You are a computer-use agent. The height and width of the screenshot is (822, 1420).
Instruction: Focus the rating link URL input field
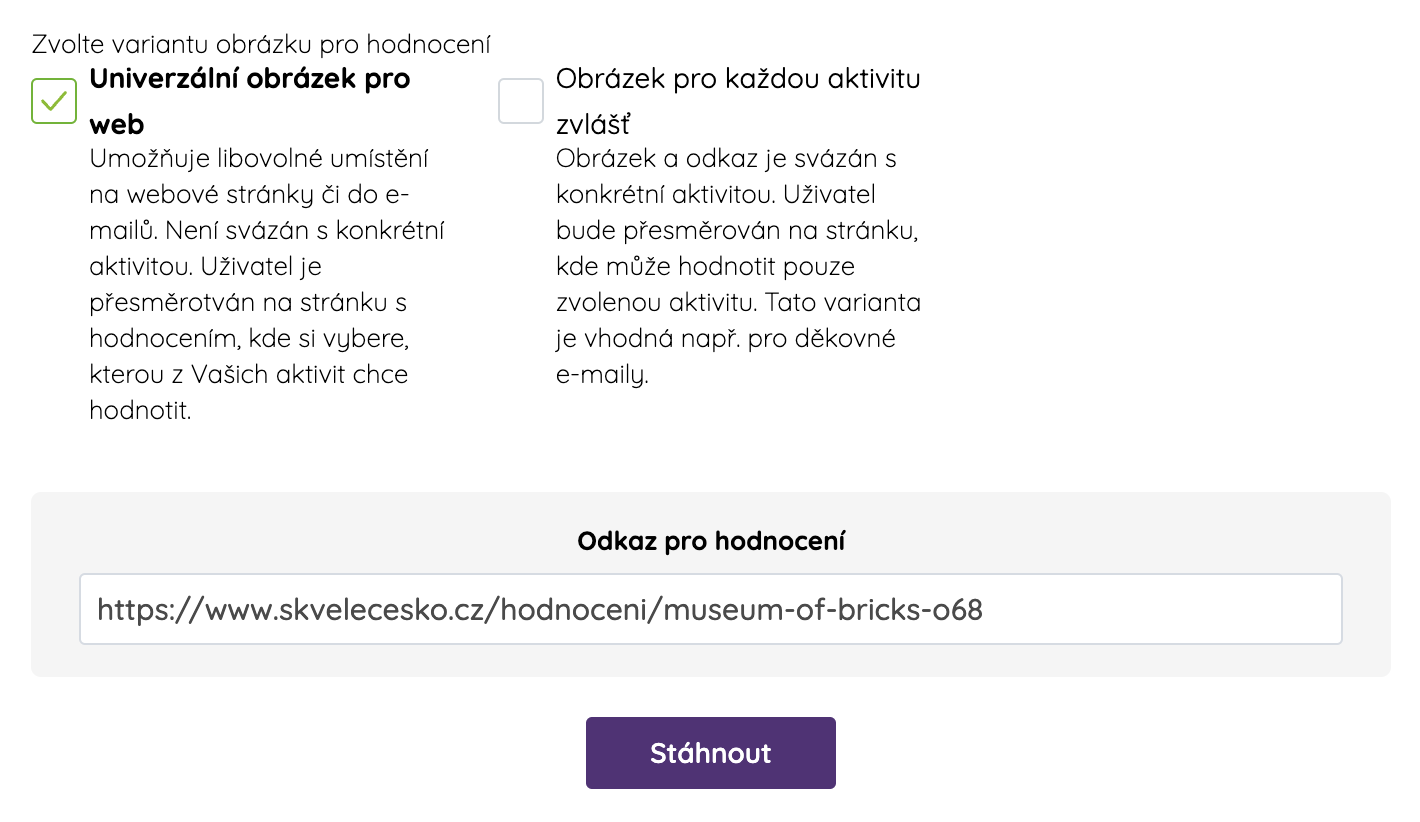710,609
